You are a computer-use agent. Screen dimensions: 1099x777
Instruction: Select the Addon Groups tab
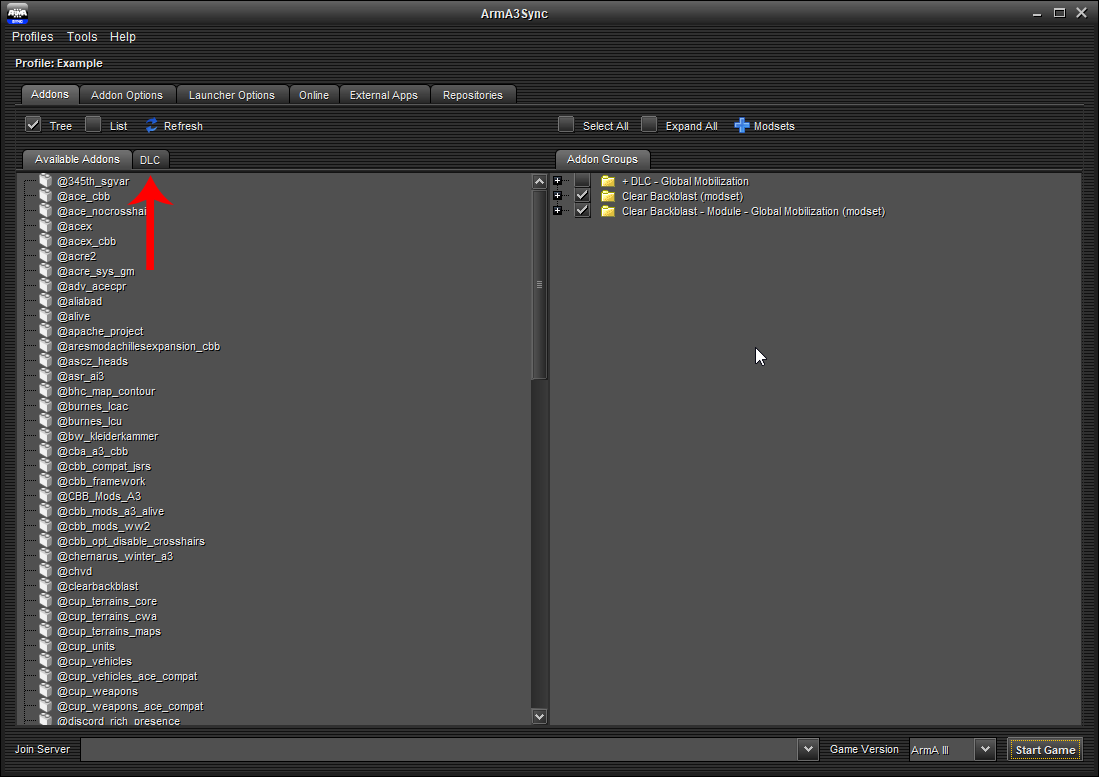coord(602,159)
